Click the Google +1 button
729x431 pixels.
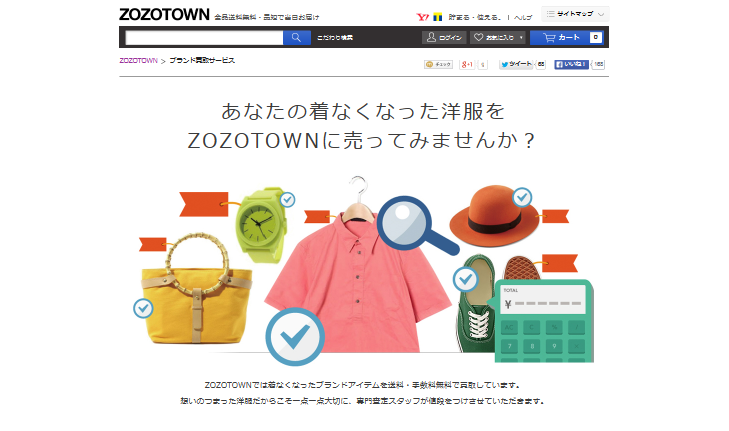tap(467, 65)
